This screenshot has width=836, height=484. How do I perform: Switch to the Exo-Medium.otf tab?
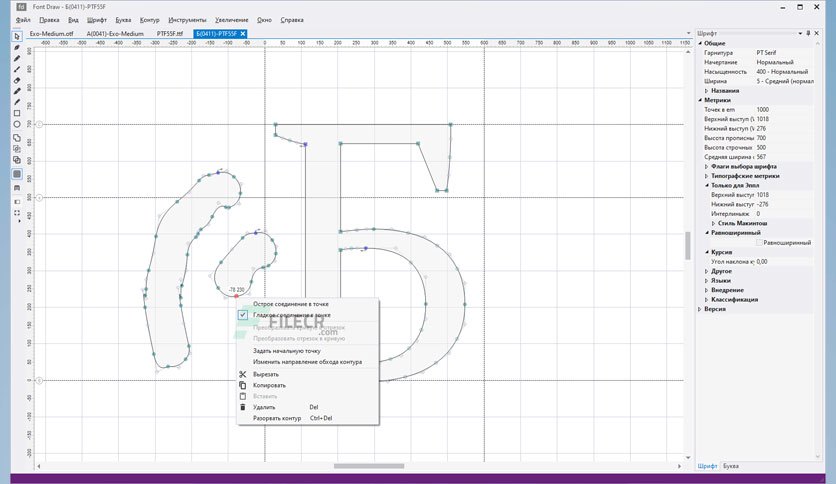pos(51,34)
